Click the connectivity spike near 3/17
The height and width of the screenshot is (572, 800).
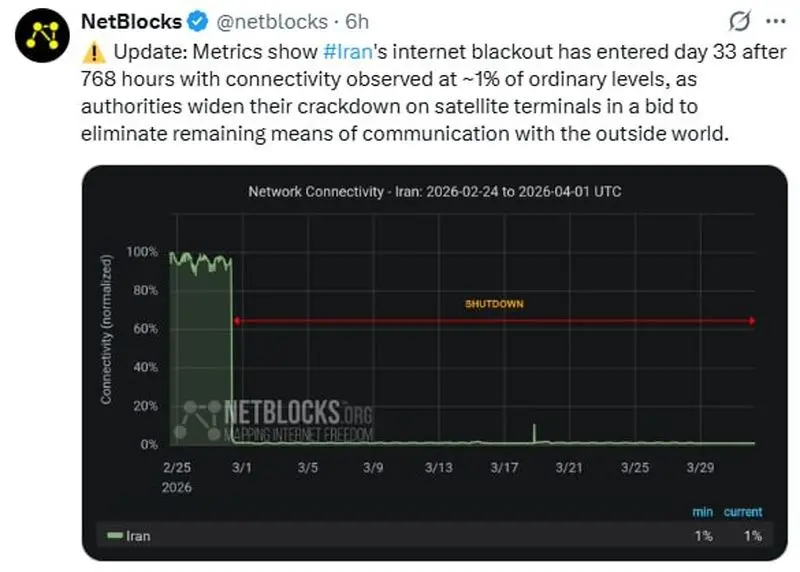pos(534,431)
